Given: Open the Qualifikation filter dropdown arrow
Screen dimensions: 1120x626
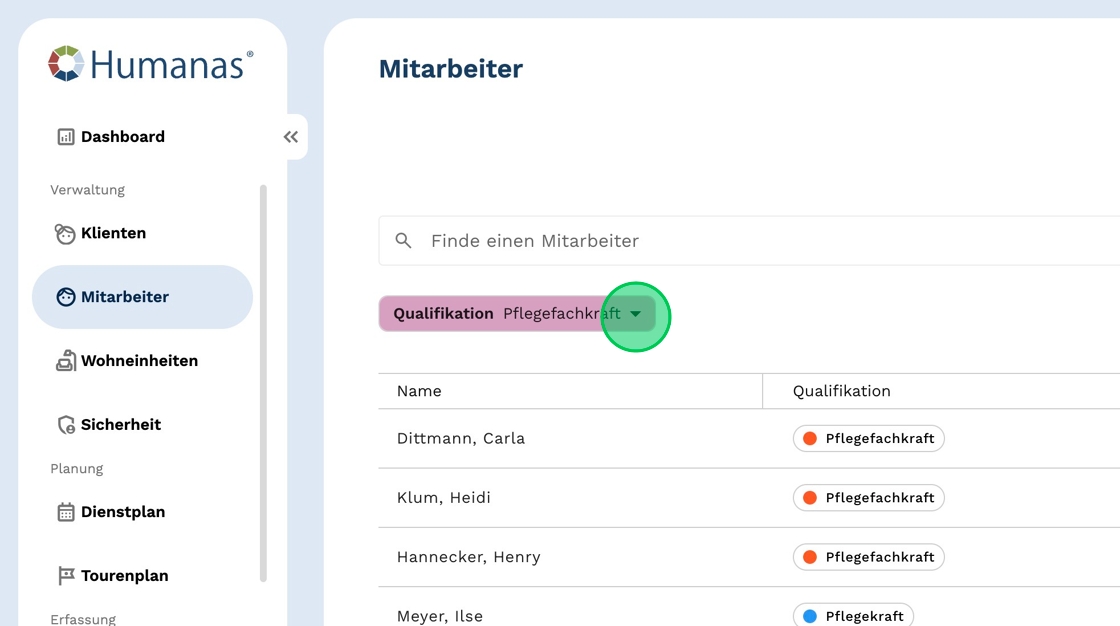Looking at the screenshot, I should click(635, 314).
